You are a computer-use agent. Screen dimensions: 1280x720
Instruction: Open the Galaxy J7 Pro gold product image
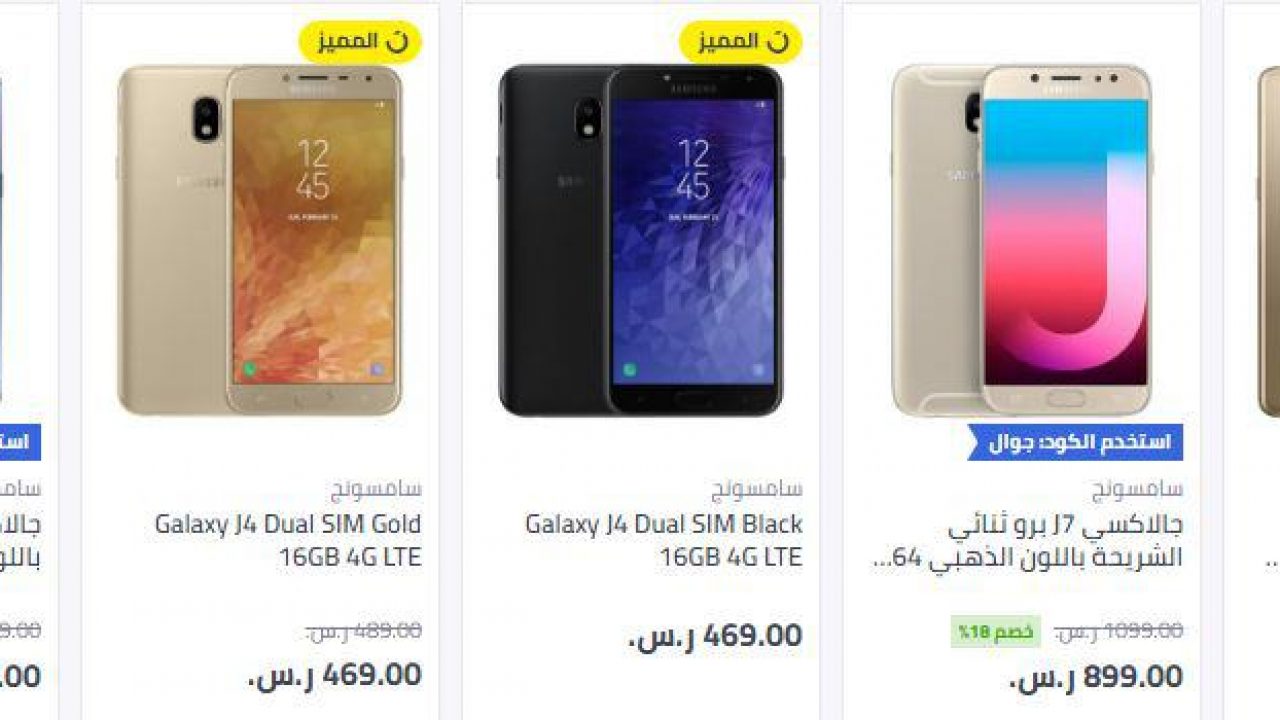click(x=1022, y=240)
